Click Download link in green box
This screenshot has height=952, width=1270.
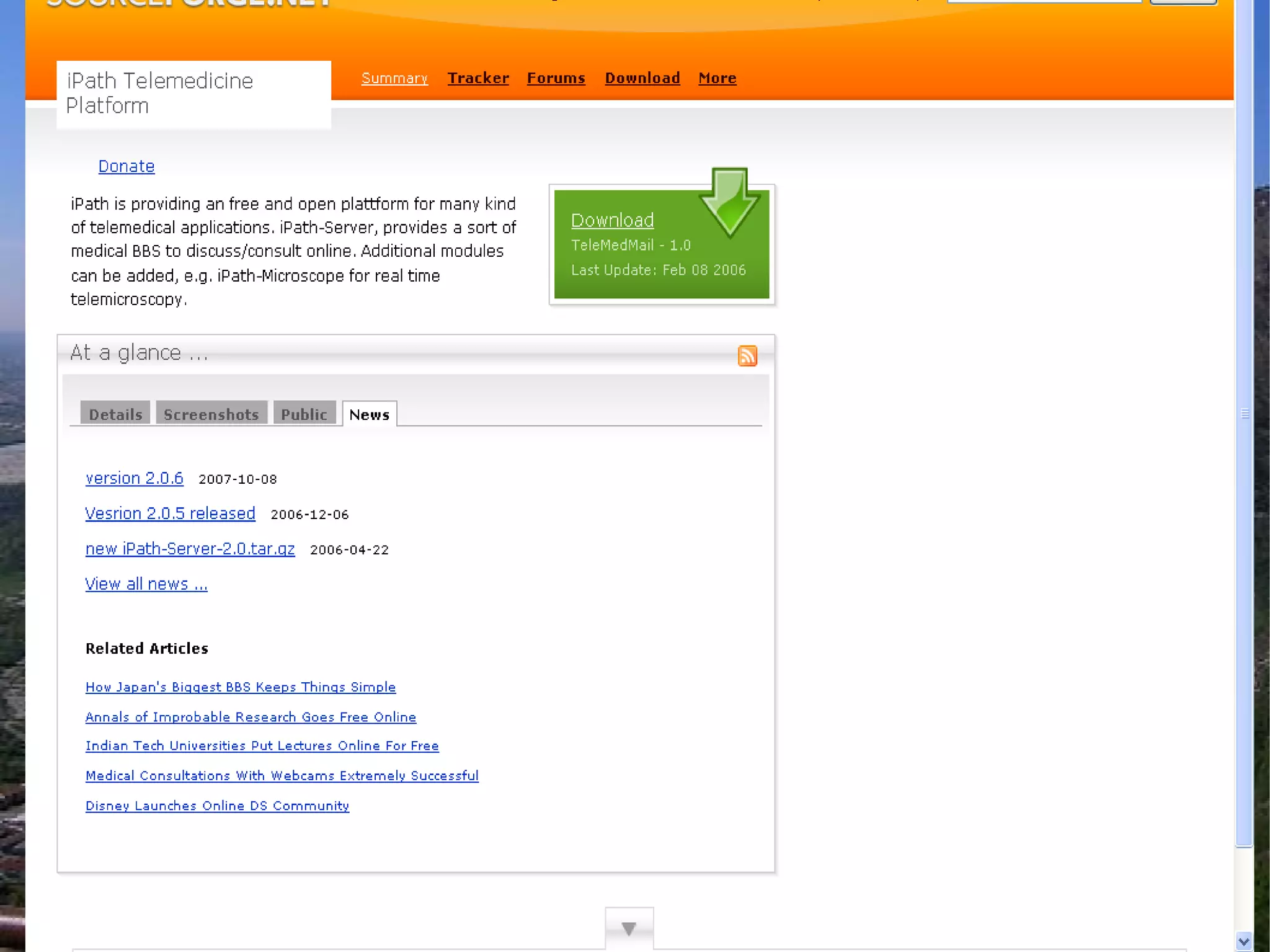(x=612, y=220)
